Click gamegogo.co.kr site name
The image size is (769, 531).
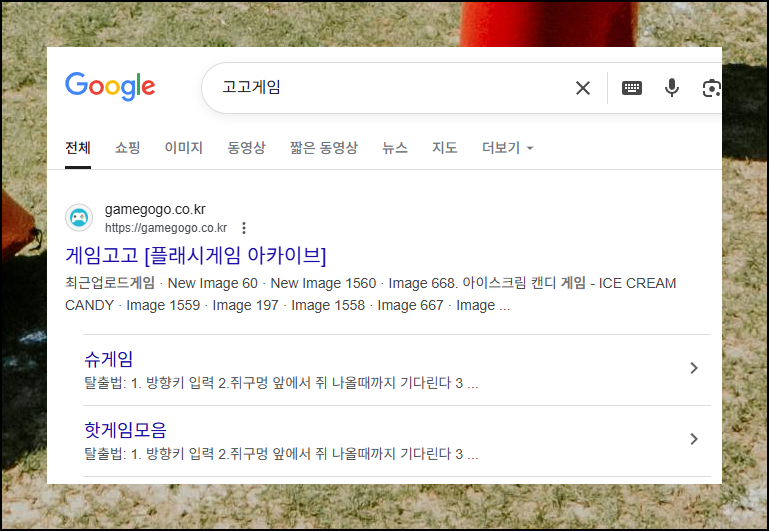(155, 209)
